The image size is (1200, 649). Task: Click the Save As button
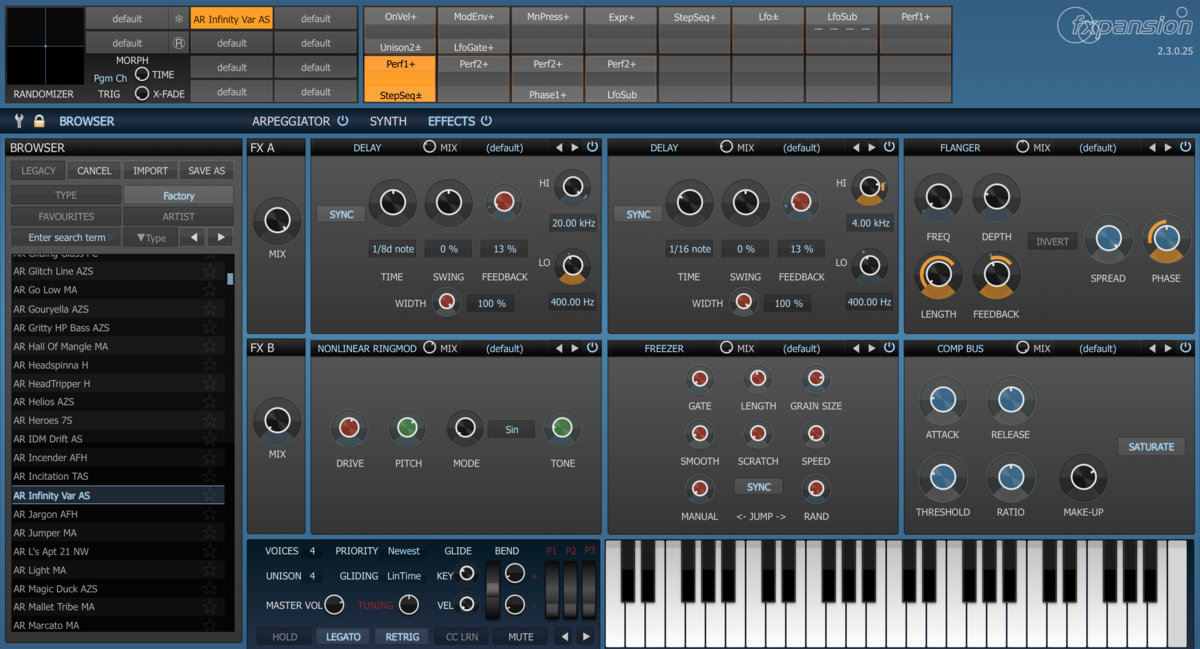(206, 171)
